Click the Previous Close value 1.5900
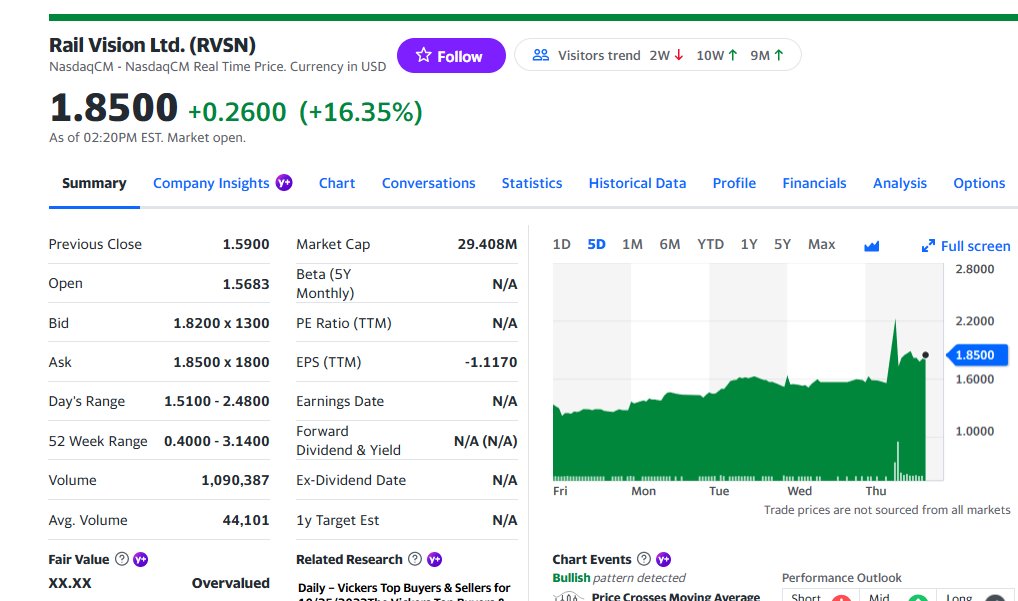The image size is (1018, 601). coord(245,244)
